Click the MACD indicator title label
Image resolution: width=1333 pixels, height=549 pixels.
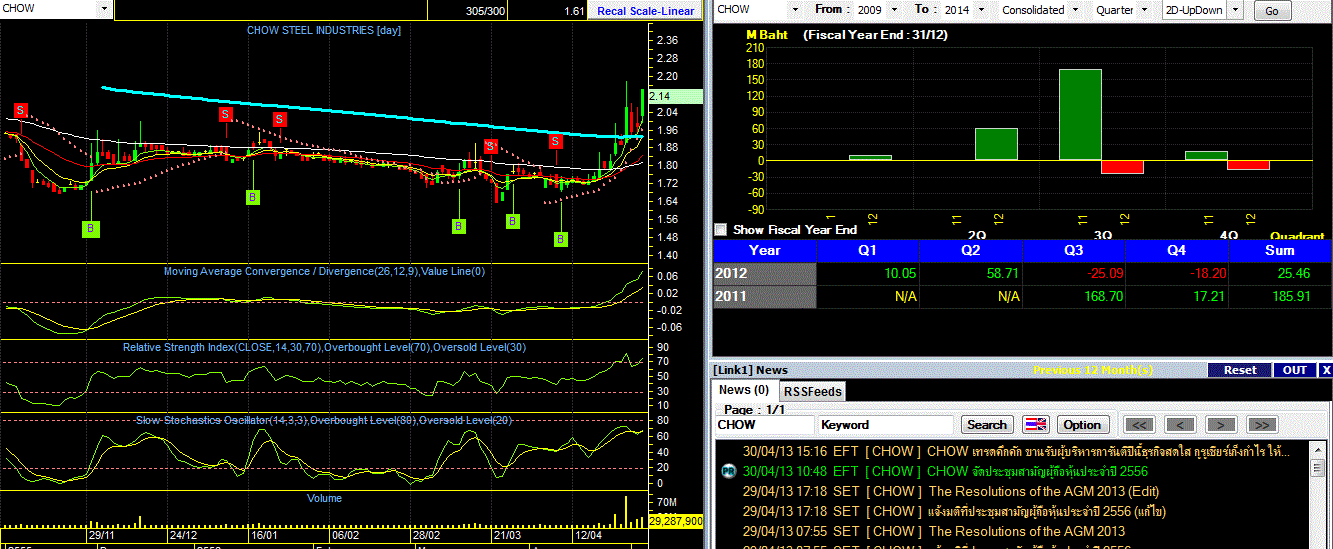(x=324, y=271)
